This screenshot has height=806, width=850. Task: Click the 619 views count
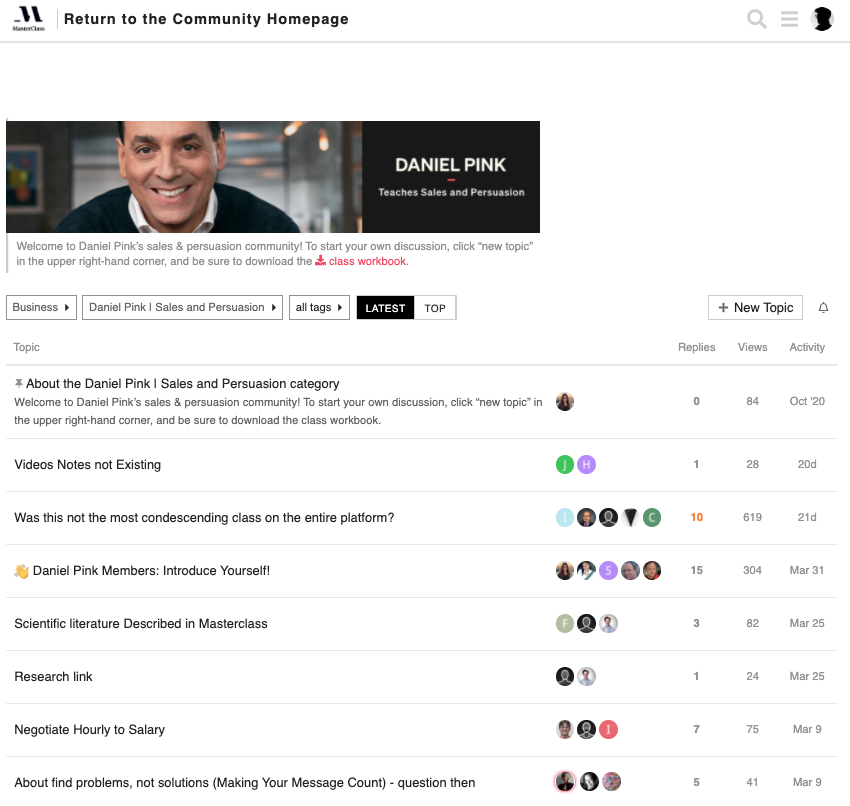[752, 517]
